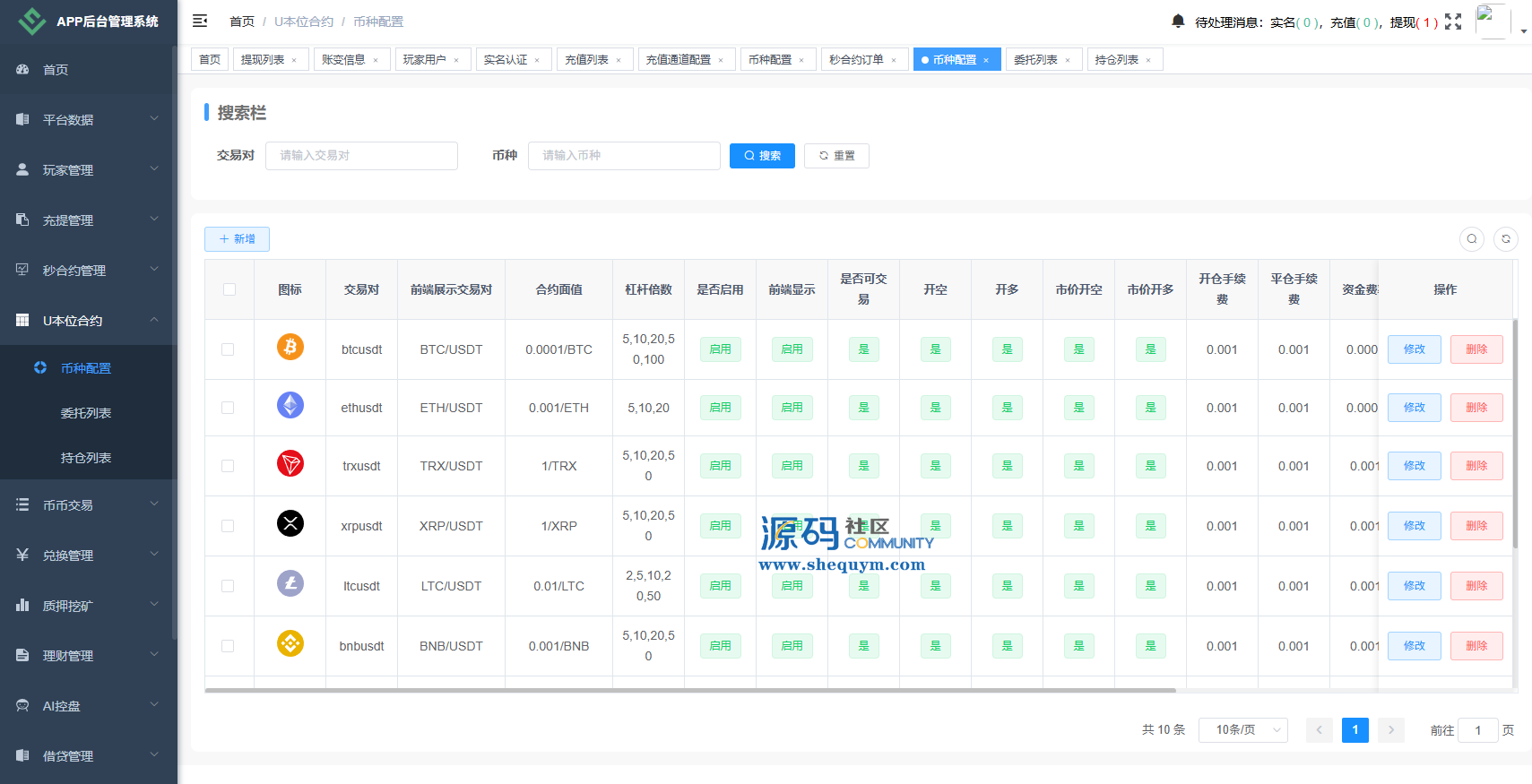Expand the 玩家管理 sidebar menu
This screenshot has width=1532, height=784.
88,170
